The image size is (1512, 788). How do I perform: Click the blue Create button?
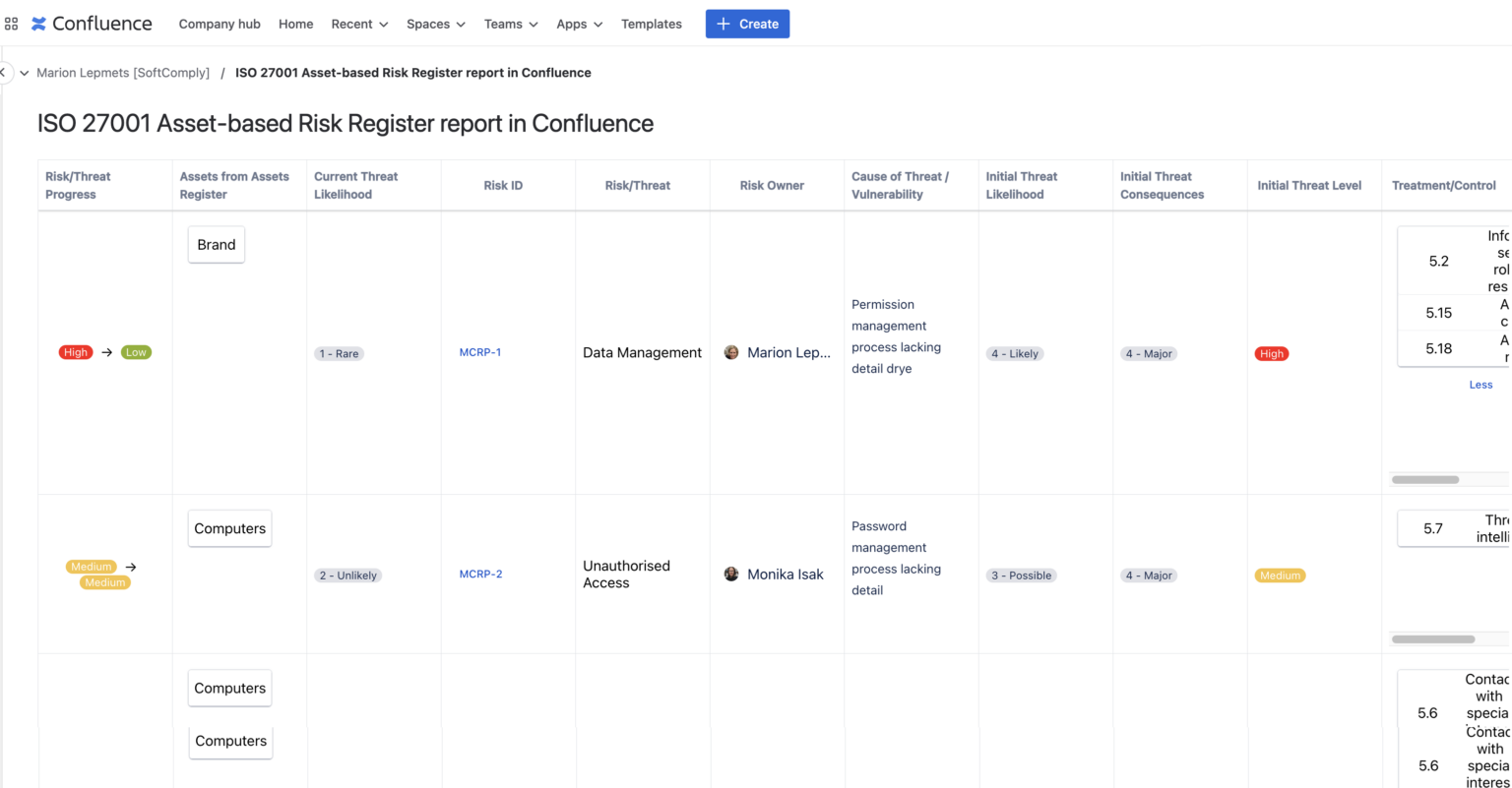coord(747,24)
